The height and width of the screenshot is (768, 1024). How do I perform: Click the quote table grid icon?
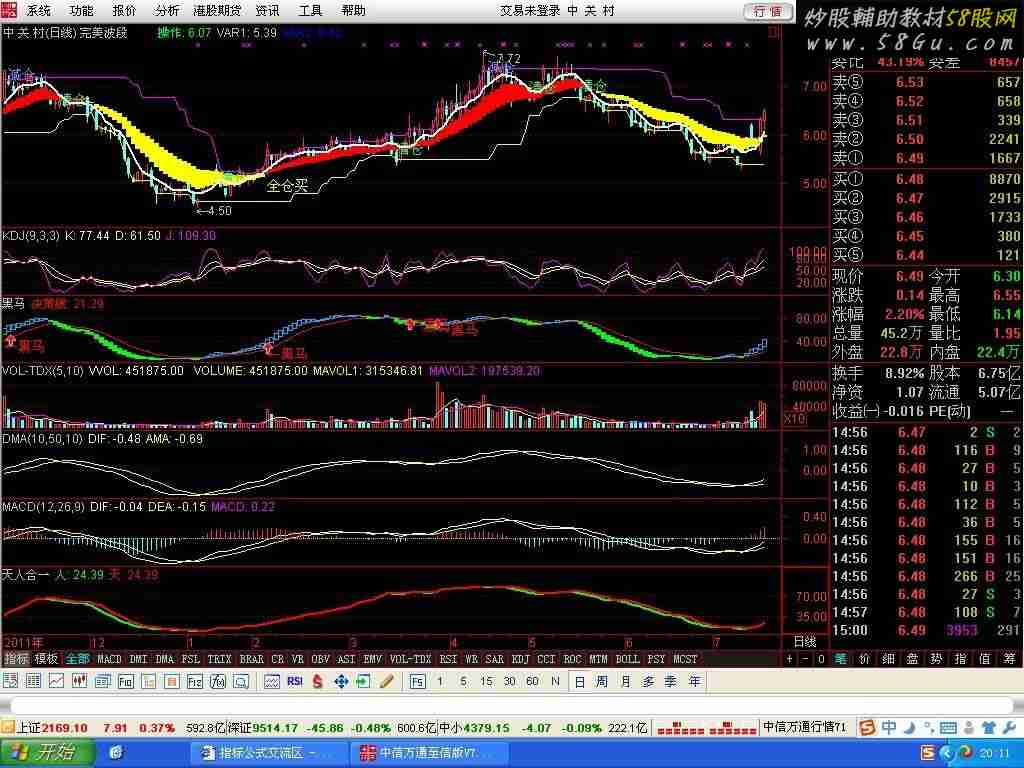[x=33, y=681]
